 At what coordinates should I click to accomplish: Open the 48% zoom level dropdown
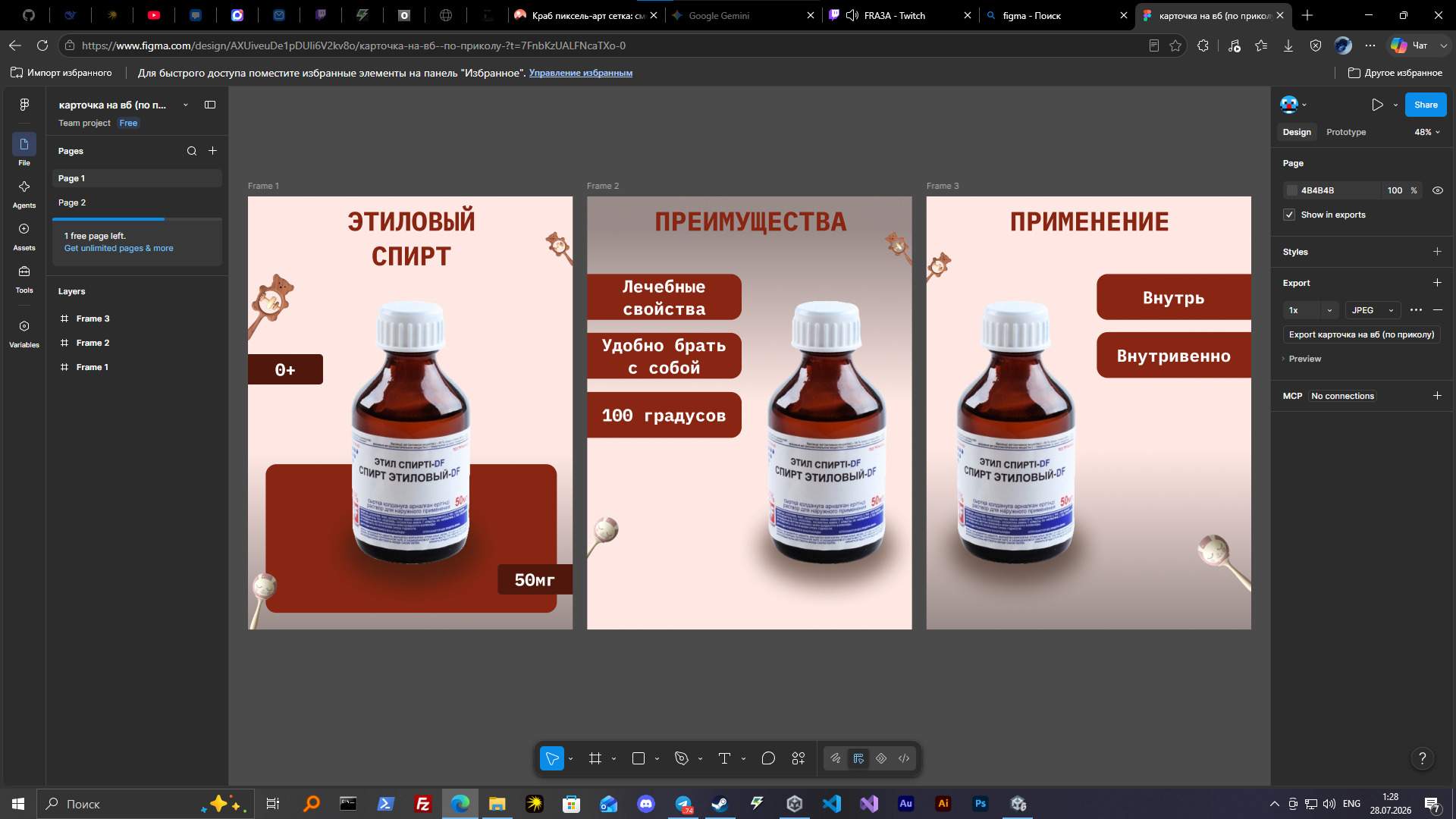point(1426,132)
